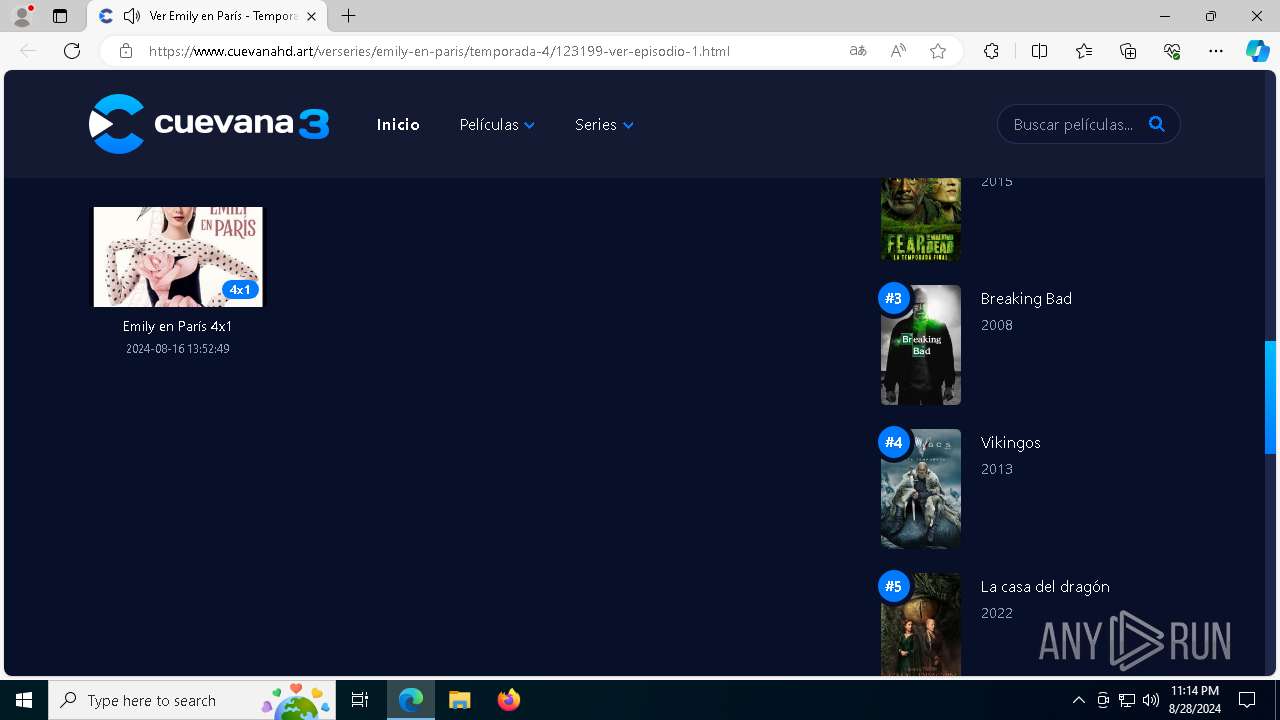View site information lock icon
Image resolution: width=1280 pixels, height=720 pixels.
[125, 51]
